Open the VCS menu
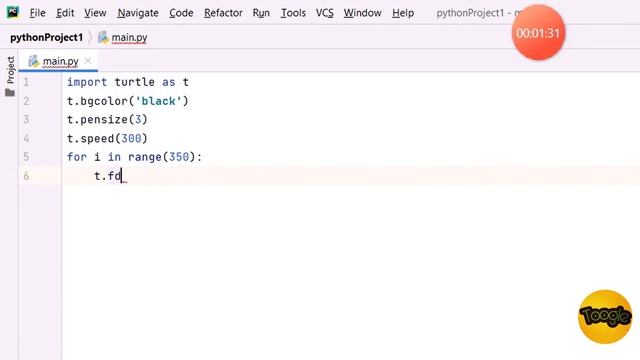This screenshot has height=360, width=640. coord(324,13)
